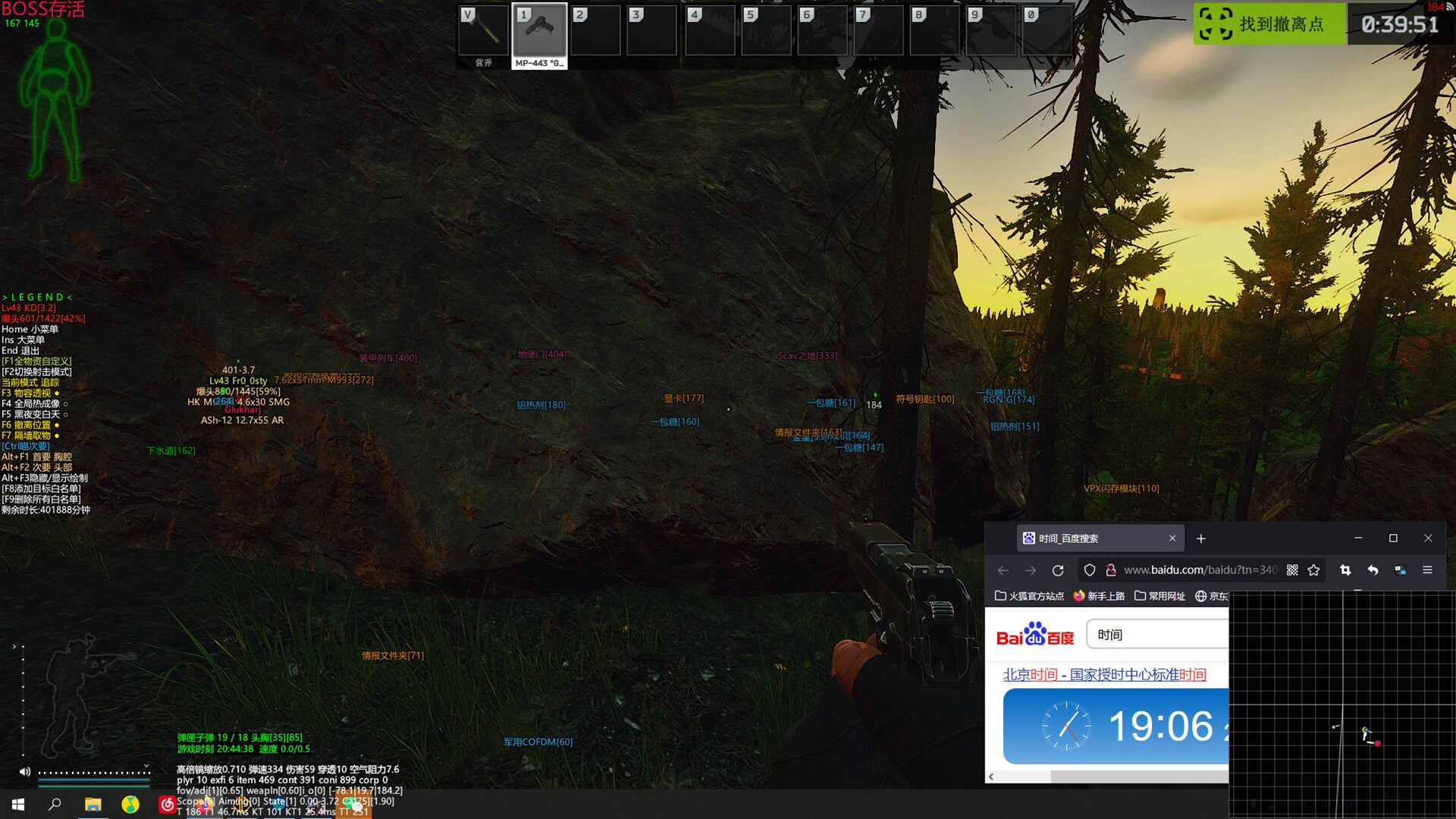
Task: Bookmark this page with the star icon
Action: pos(1314,570)
